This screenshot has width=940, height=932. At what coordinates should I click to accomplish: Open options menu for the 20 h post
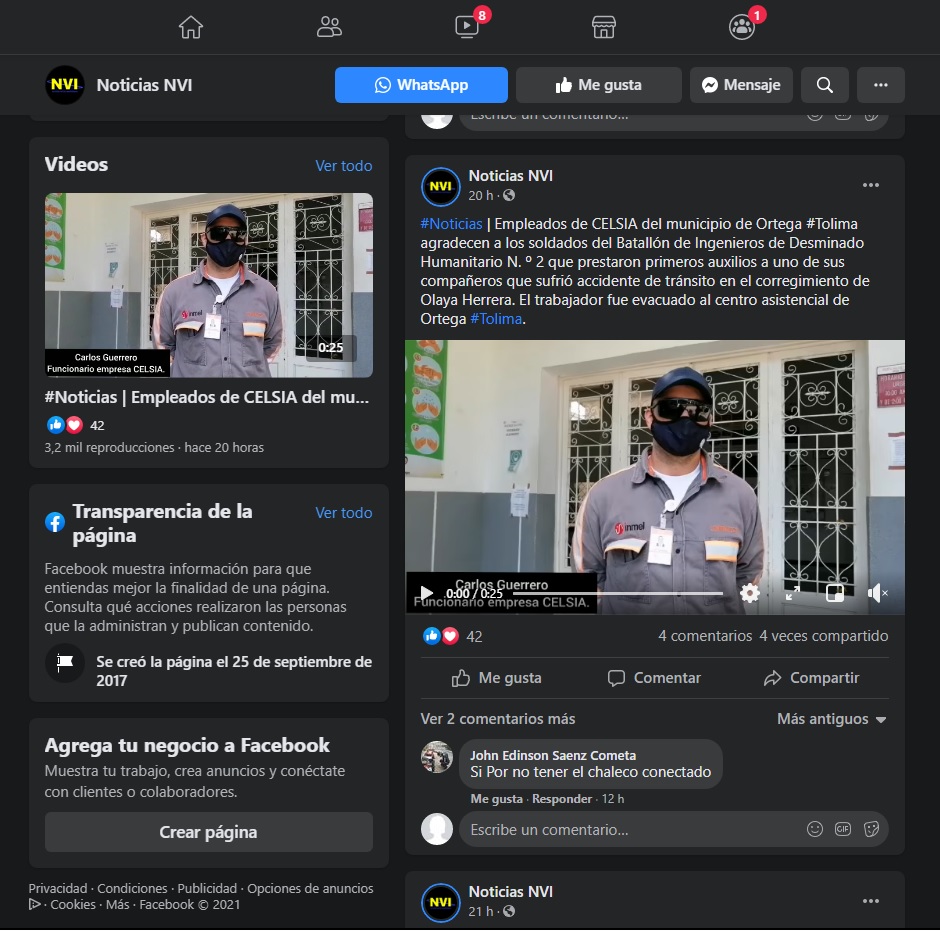(870, 185)
